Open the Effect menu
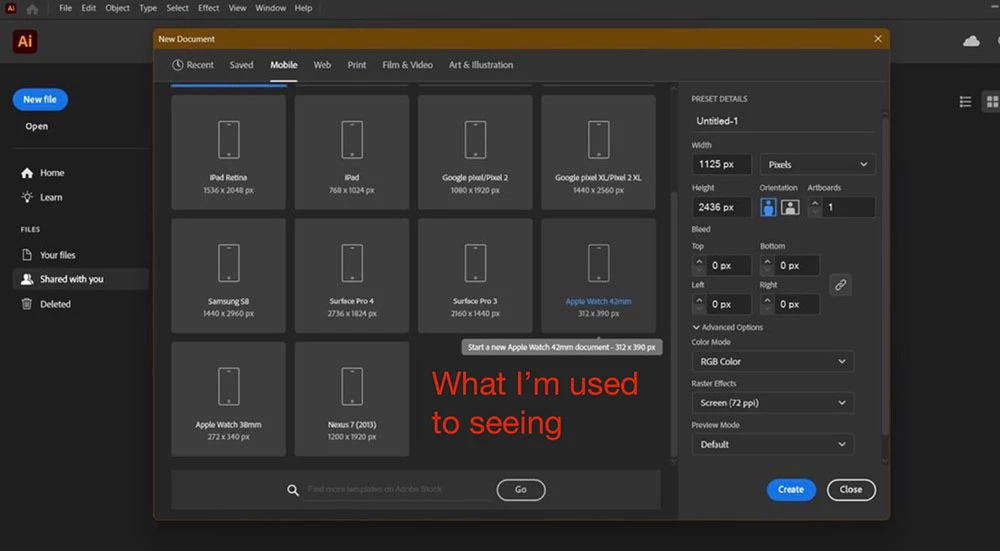Viewport: 1000px width, 551px height. tap(209, 8)
